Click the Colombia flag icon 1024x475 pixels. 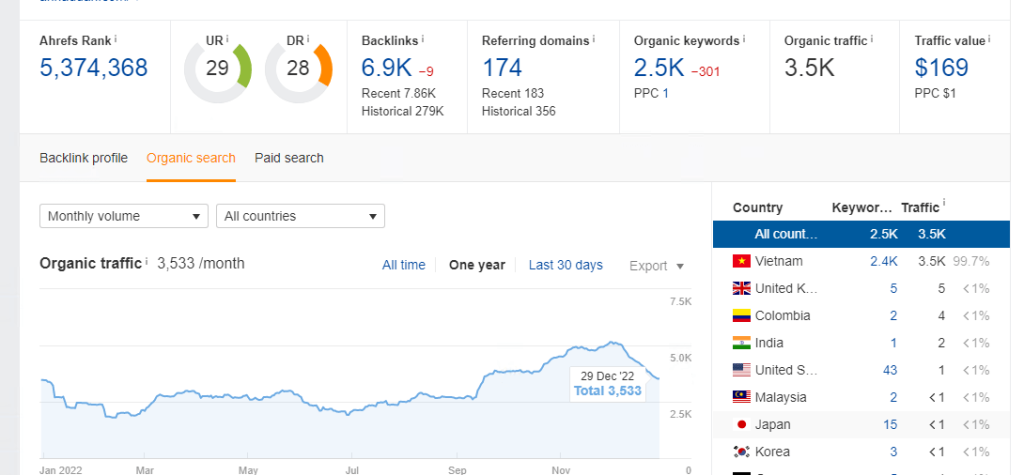tap(741, 316)
